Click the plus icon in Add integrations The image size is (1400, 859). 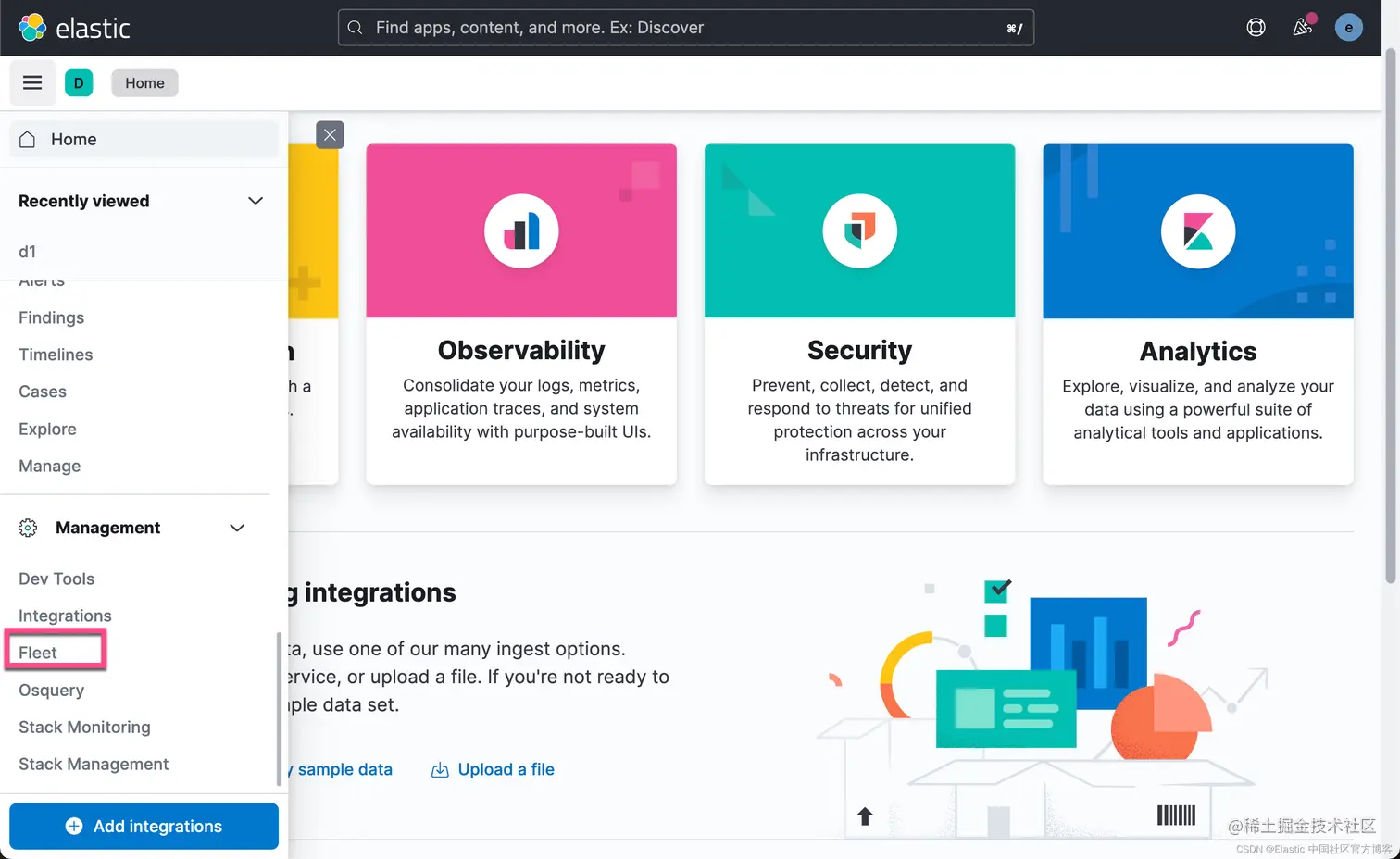click(x=74, y=826)
